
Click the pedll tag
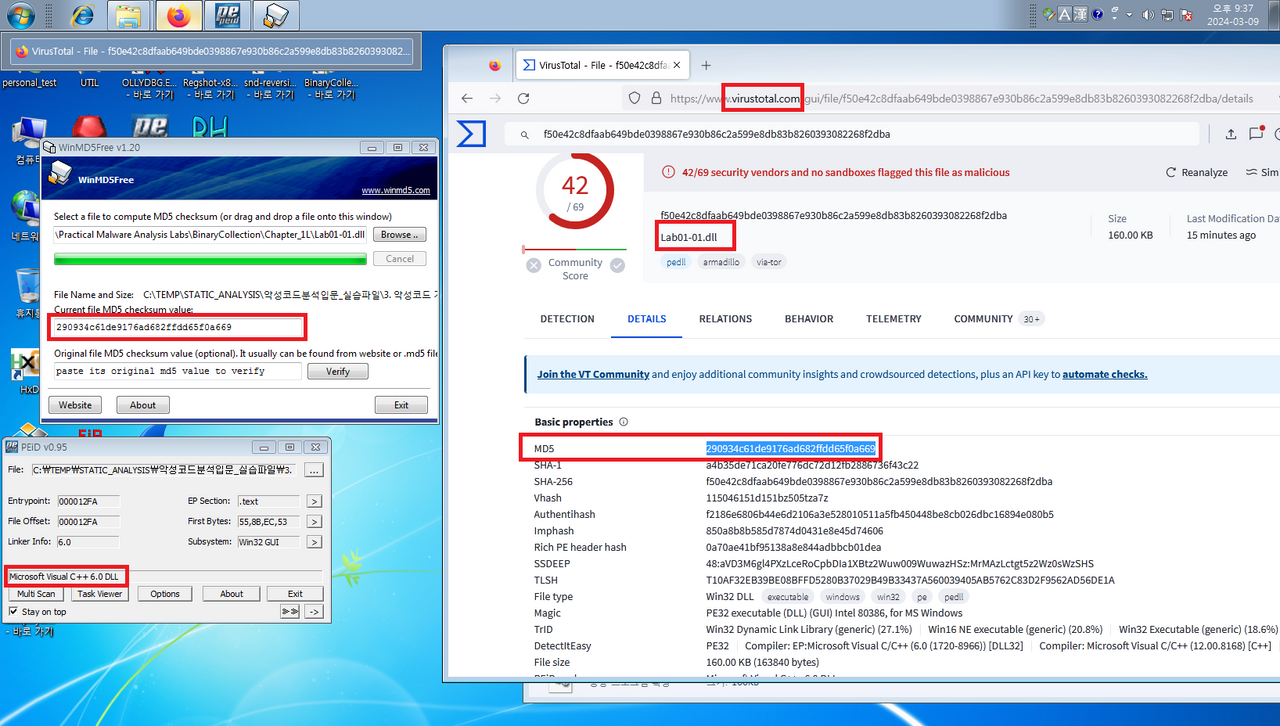675,262
